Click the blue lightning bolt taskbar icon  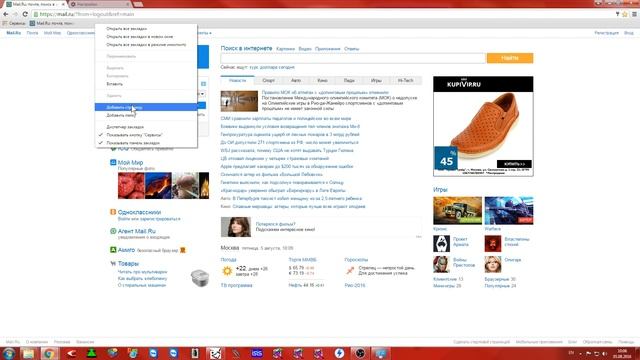pos(339,353)
